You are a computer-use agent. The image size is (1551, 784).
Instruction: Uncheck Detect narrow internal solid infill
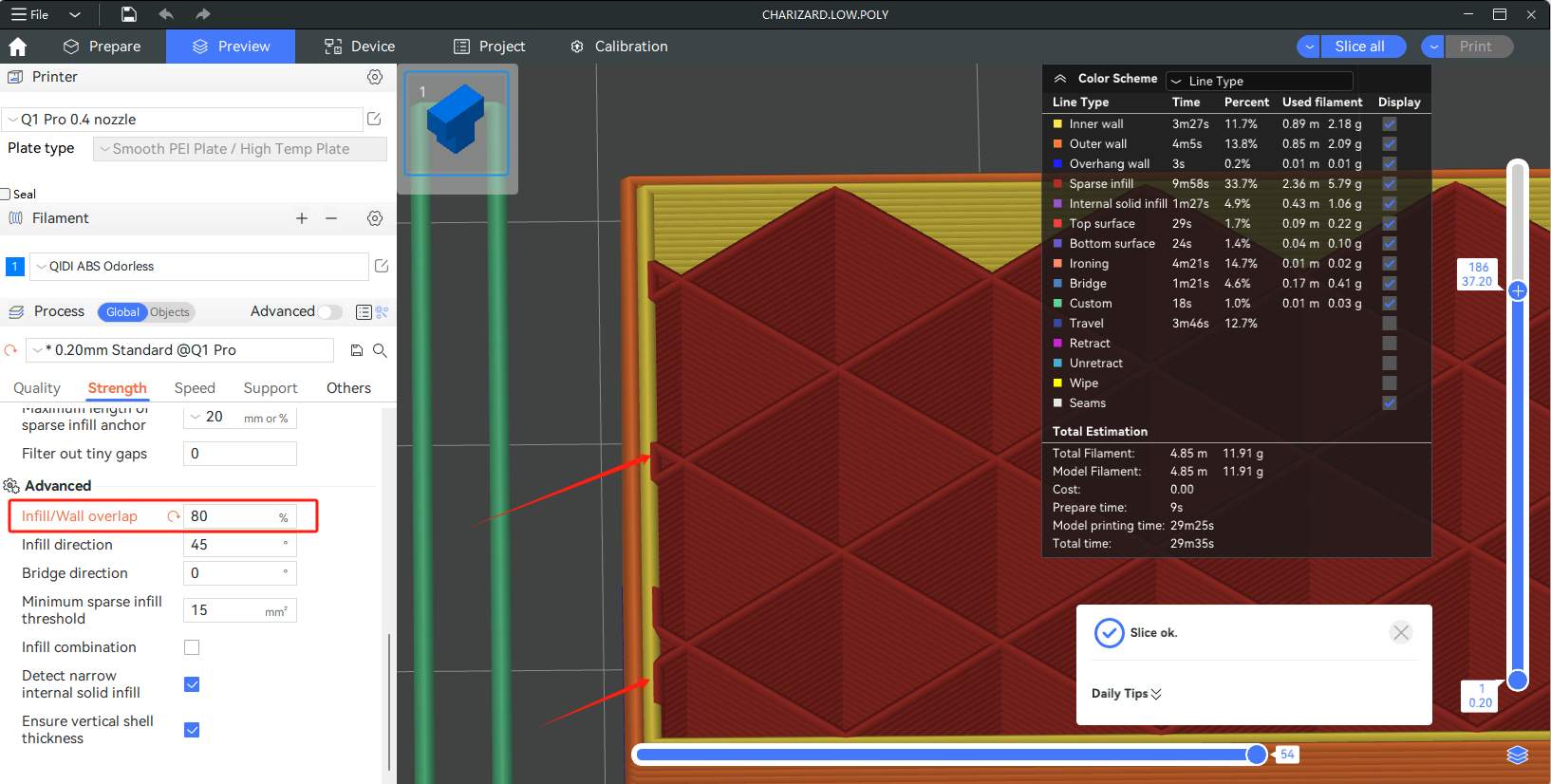click(x=192, y=684)
